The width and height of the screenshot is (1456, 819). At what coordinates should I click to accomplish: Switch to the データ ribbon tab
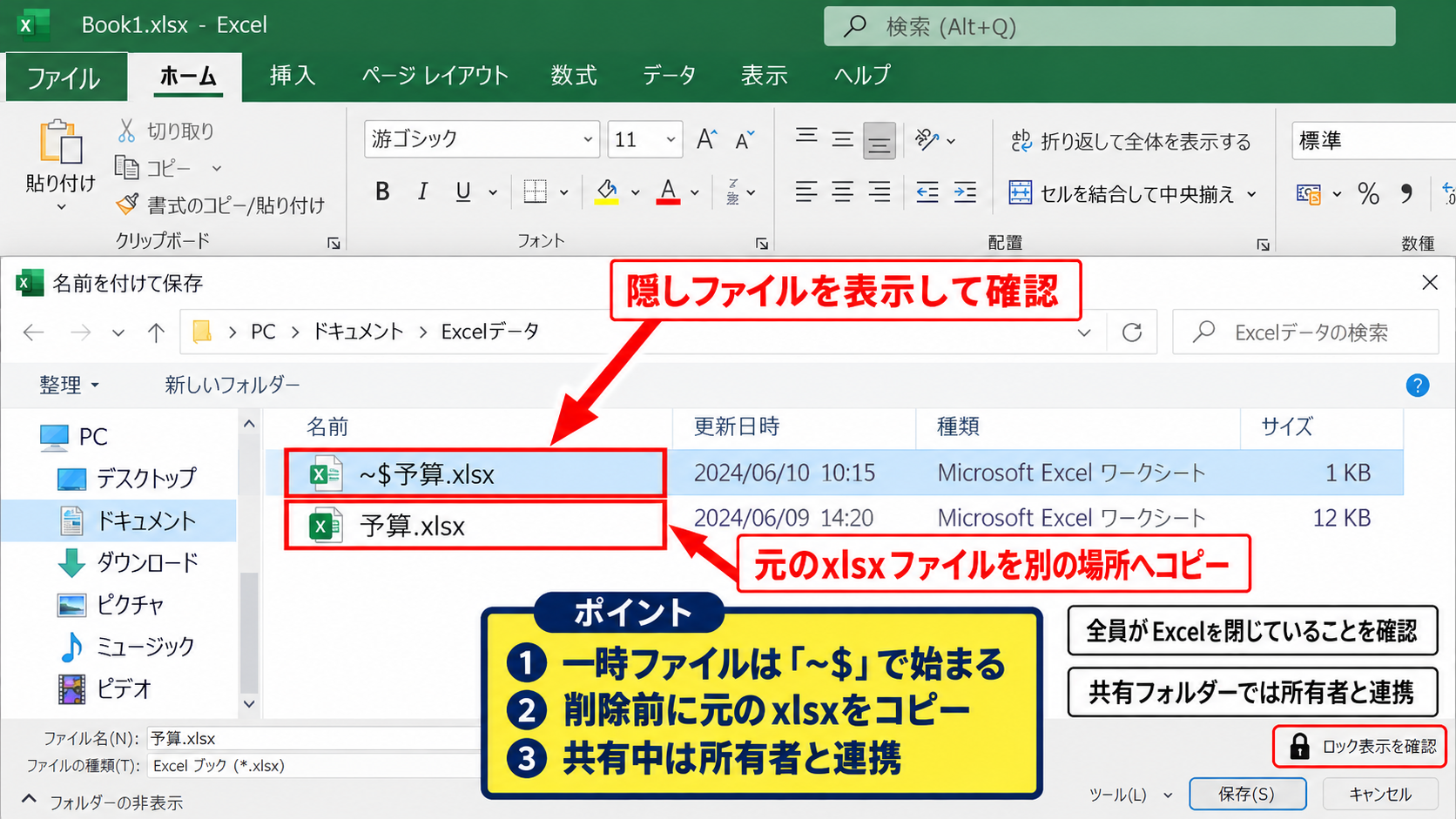tap(669, 76)
